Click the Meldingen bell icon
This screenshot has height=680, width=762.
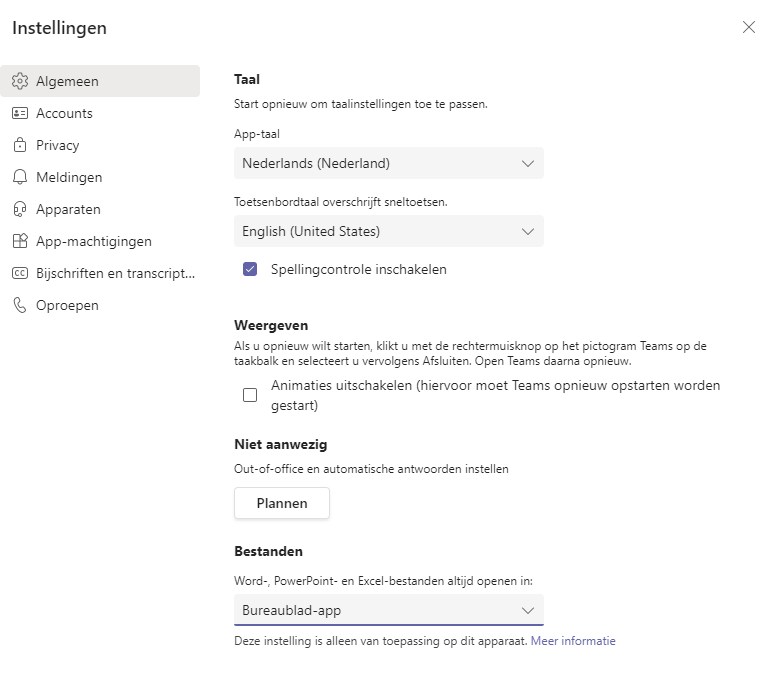(20, 177)
